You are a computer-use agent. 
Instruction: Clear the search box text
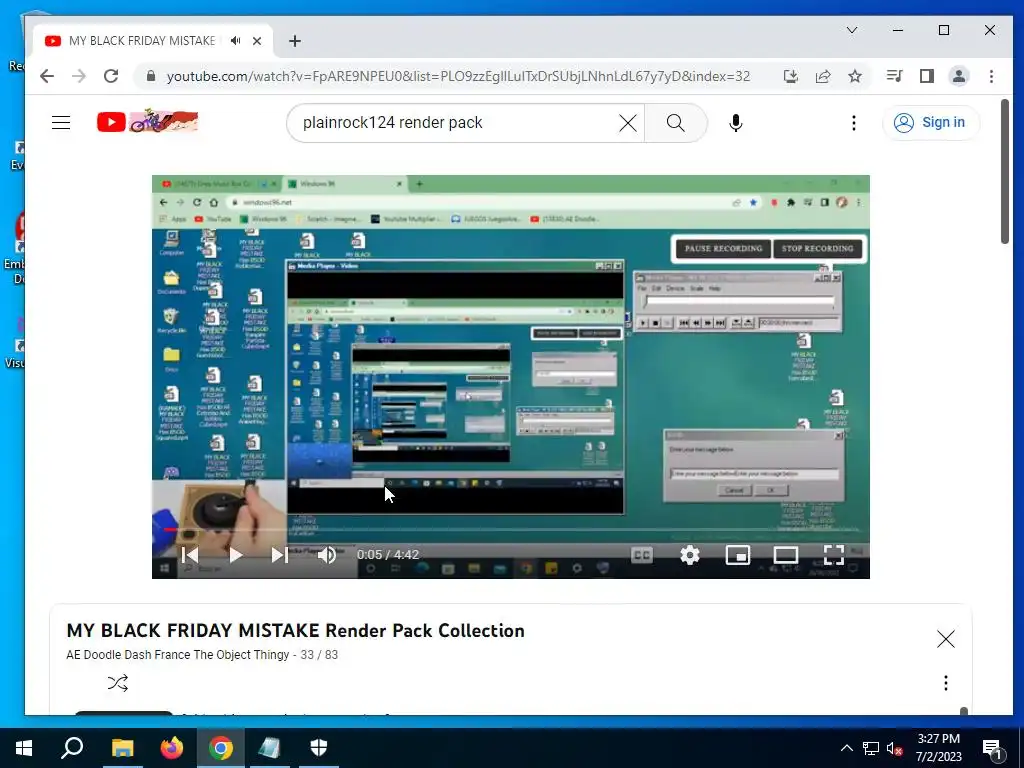(628, 123)
